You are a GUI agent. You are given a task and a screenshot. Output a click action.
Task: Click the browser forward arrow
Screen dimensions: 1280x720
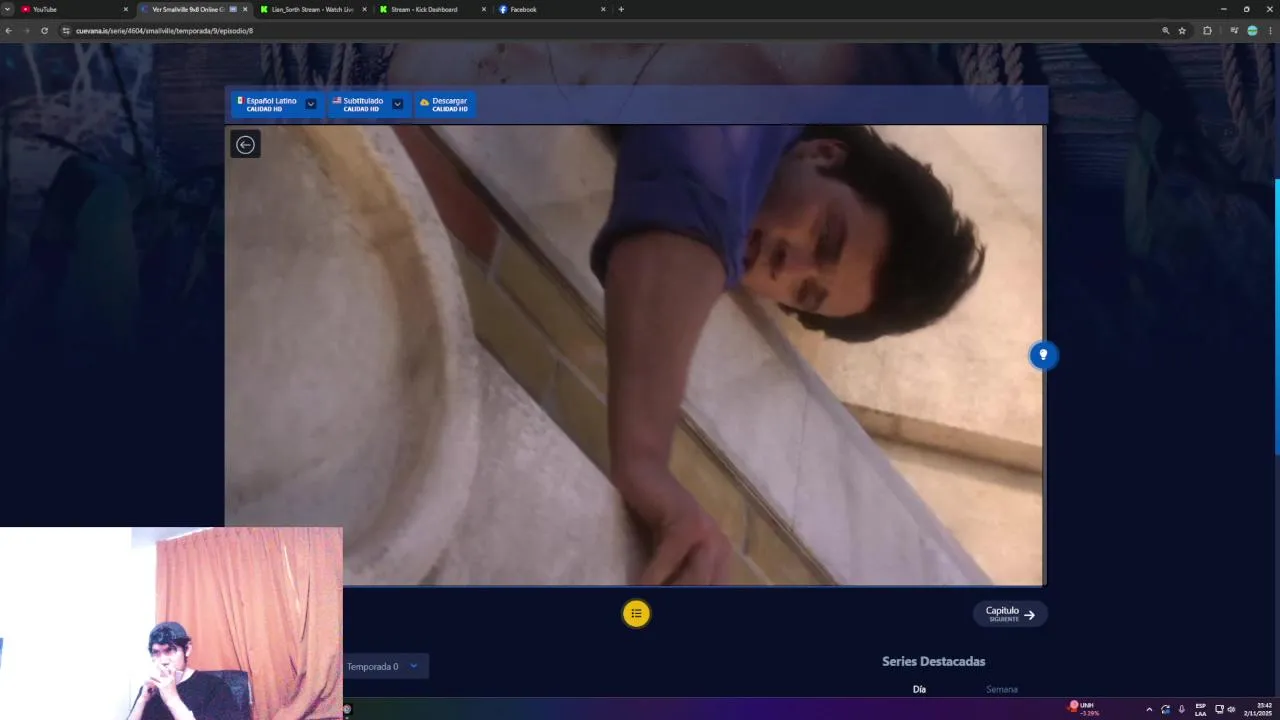[26, 31]
